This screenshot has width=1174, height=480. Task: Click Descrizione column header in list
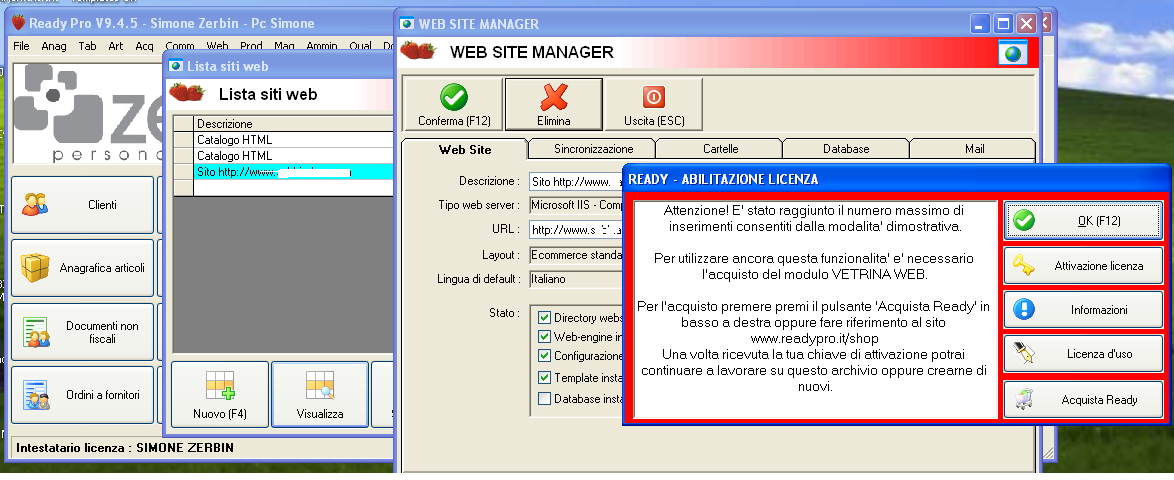(x=293, y=124)
